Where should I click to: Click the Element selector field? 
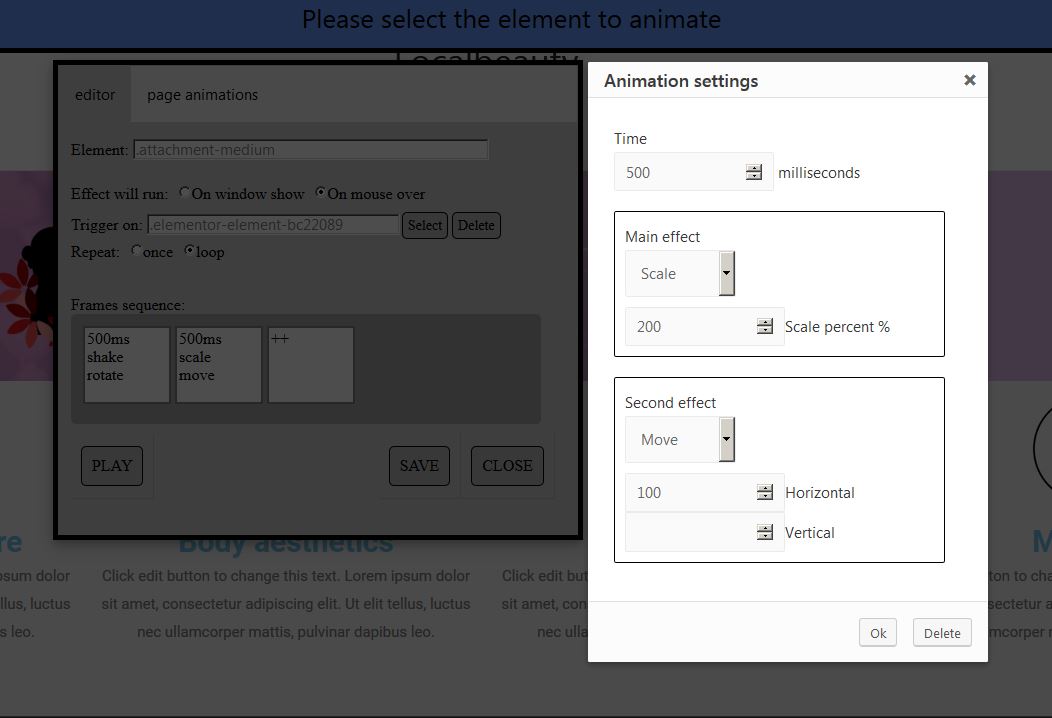click(311, 150)
